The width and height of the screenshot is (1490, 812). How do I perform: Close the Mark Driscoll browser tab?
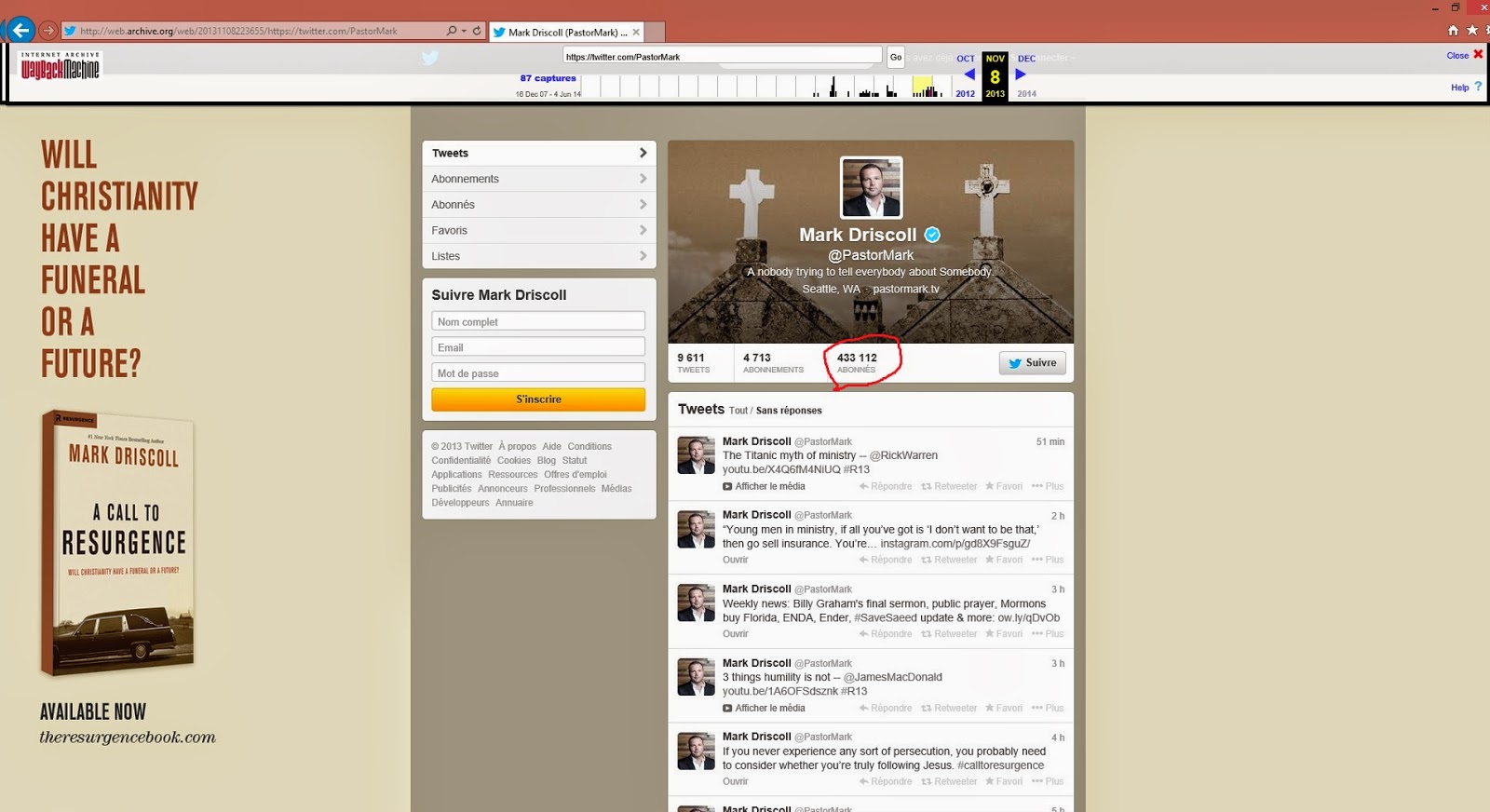coord(636,32)
